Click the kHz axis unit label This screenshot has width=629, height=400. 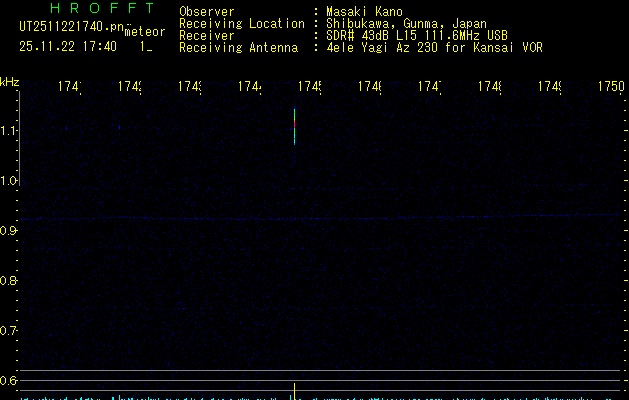[10, 81]
